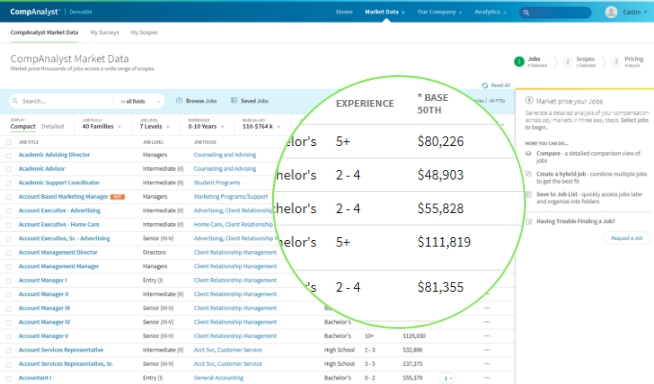
Task: Select the Compact display mode
Action: [23, 126]
